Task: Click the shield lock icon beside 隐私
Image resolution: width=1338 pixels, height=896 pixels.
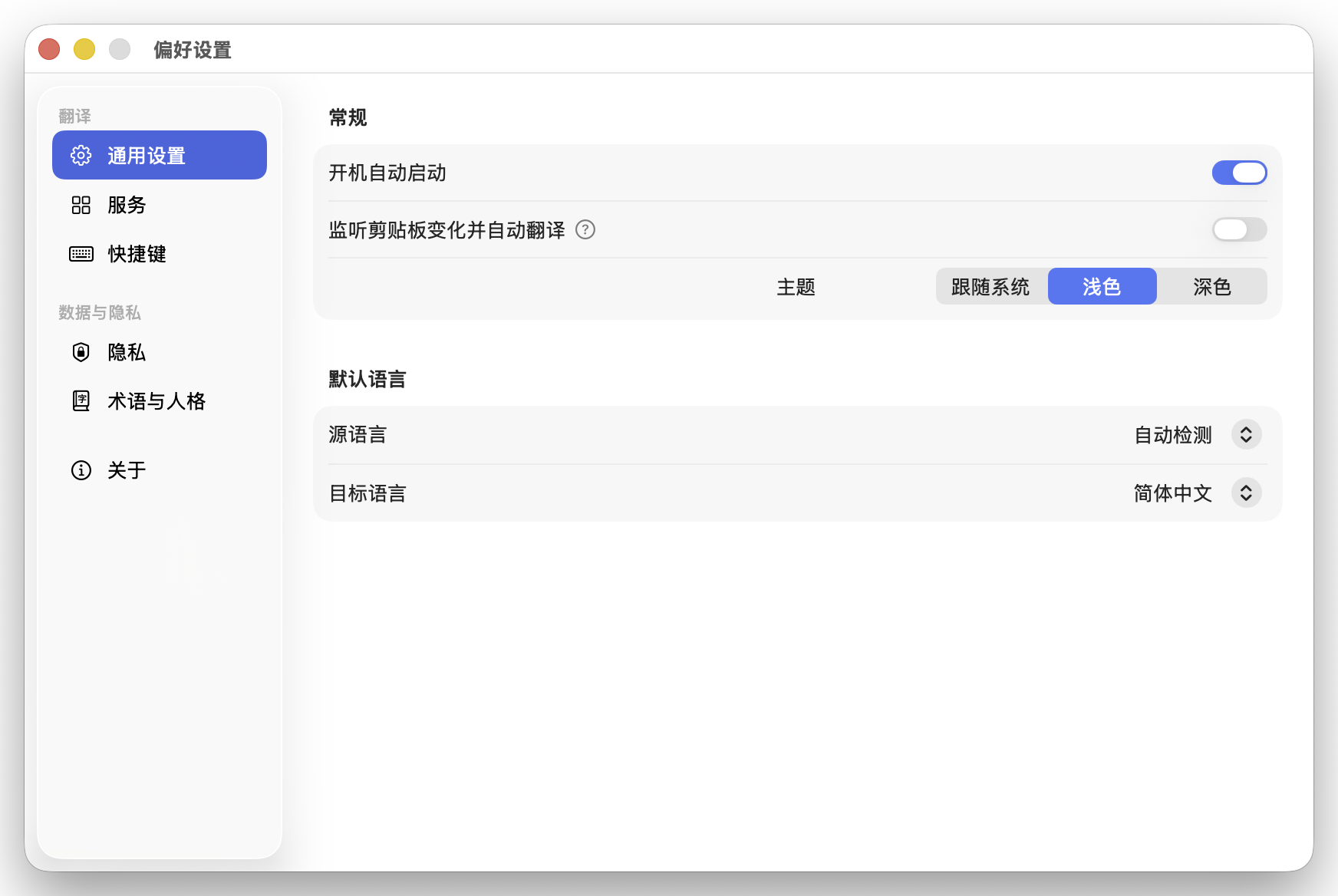Action: point(81,352)
